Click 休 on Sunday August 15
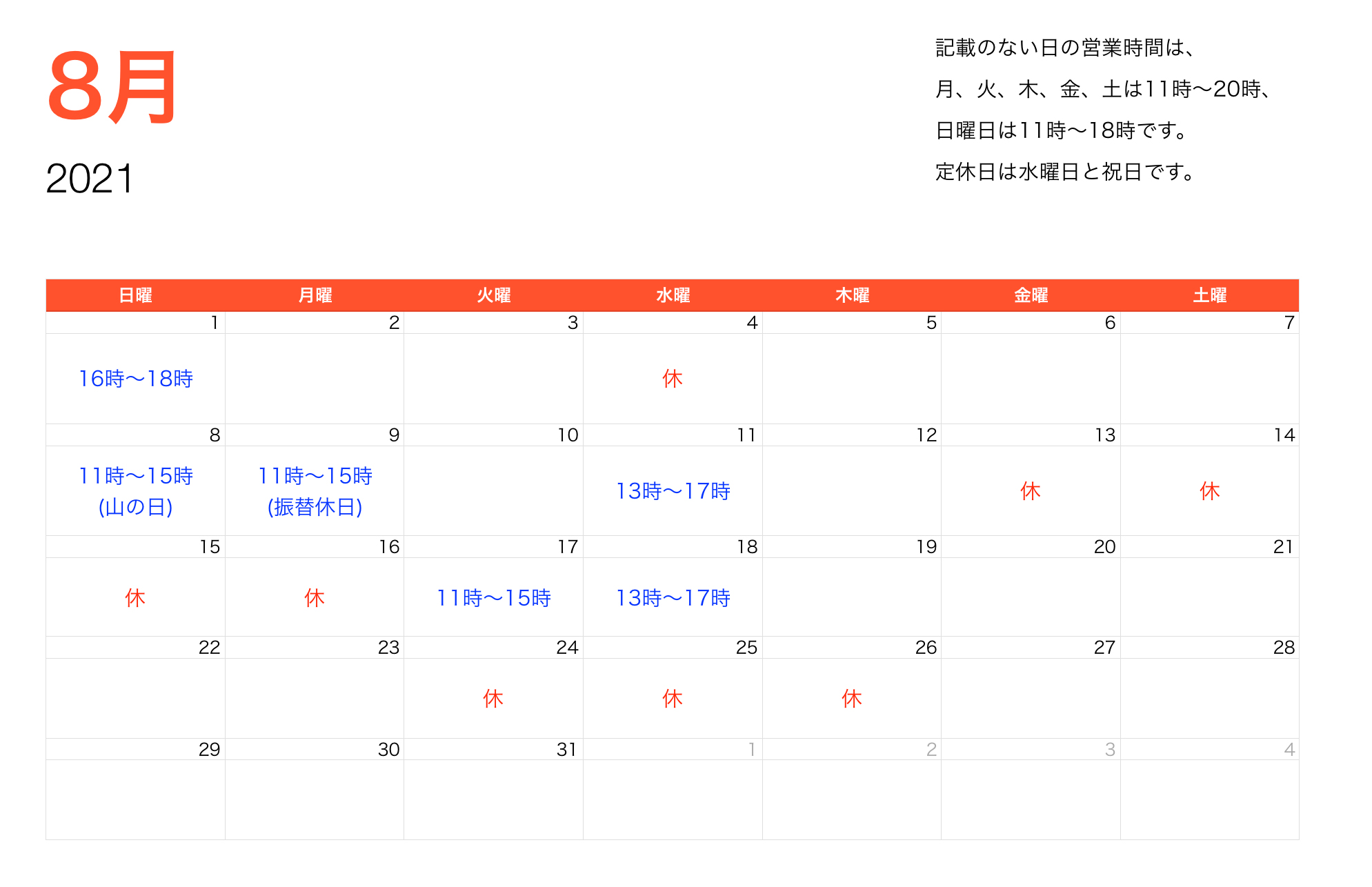 pos(135,598)
